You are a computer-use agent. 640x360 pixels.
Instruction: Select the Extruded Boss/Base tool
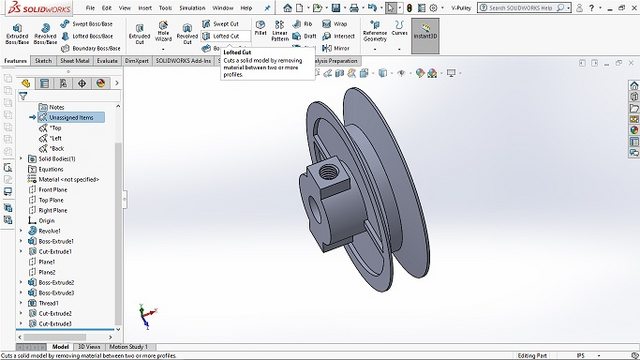pyautogui.click(x=17, y=33)
